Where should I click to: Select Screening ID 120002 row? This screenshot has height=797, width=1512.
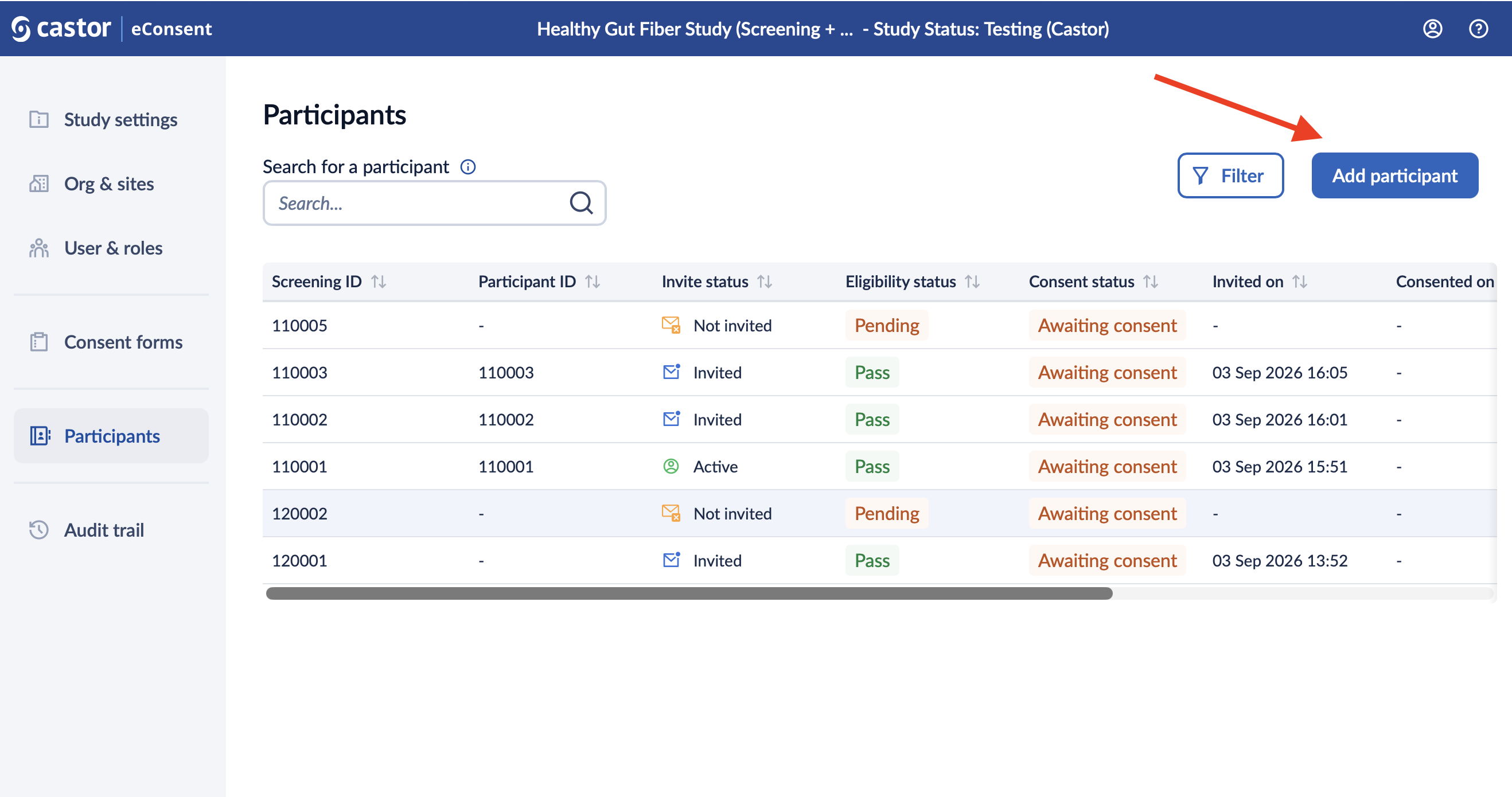coord(879,513)
